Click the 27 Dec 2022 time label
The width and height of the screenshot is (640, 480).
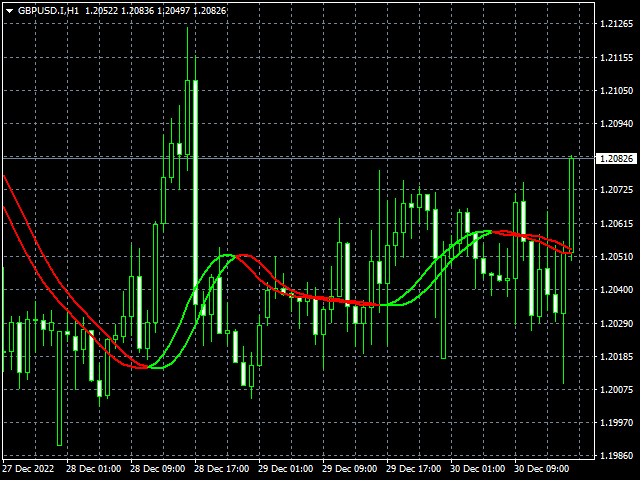point(28,469)
